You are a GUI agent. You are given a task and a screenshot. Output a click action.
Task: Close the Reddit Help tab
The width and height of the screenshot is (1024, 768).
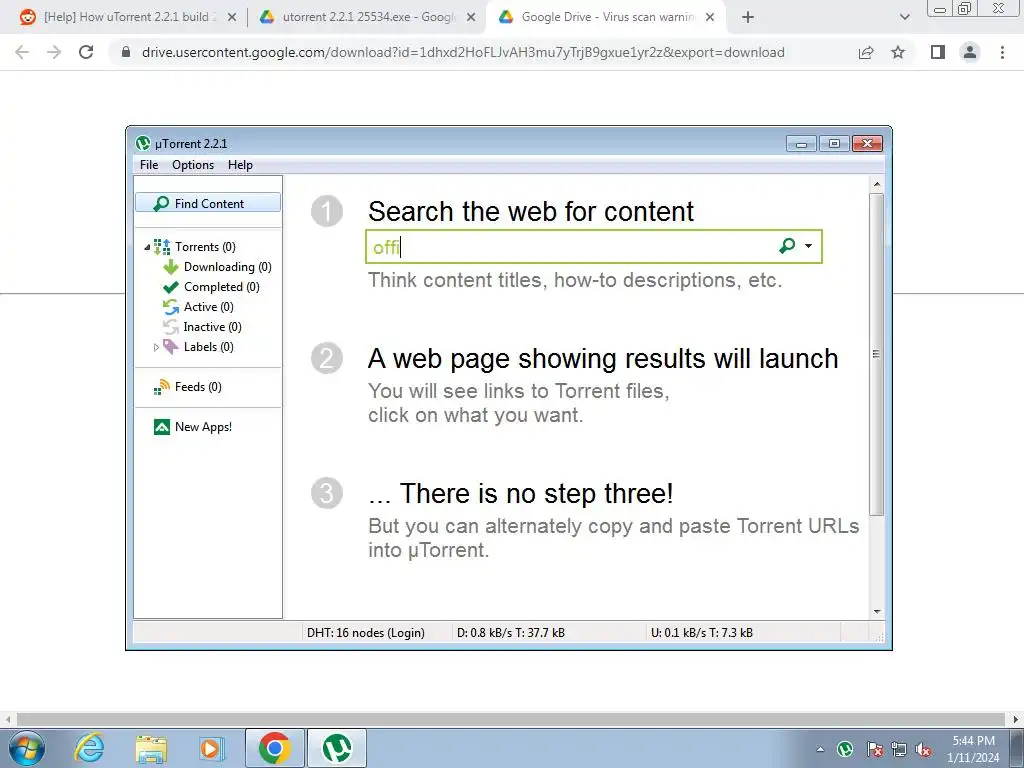[x=232, y=17]
